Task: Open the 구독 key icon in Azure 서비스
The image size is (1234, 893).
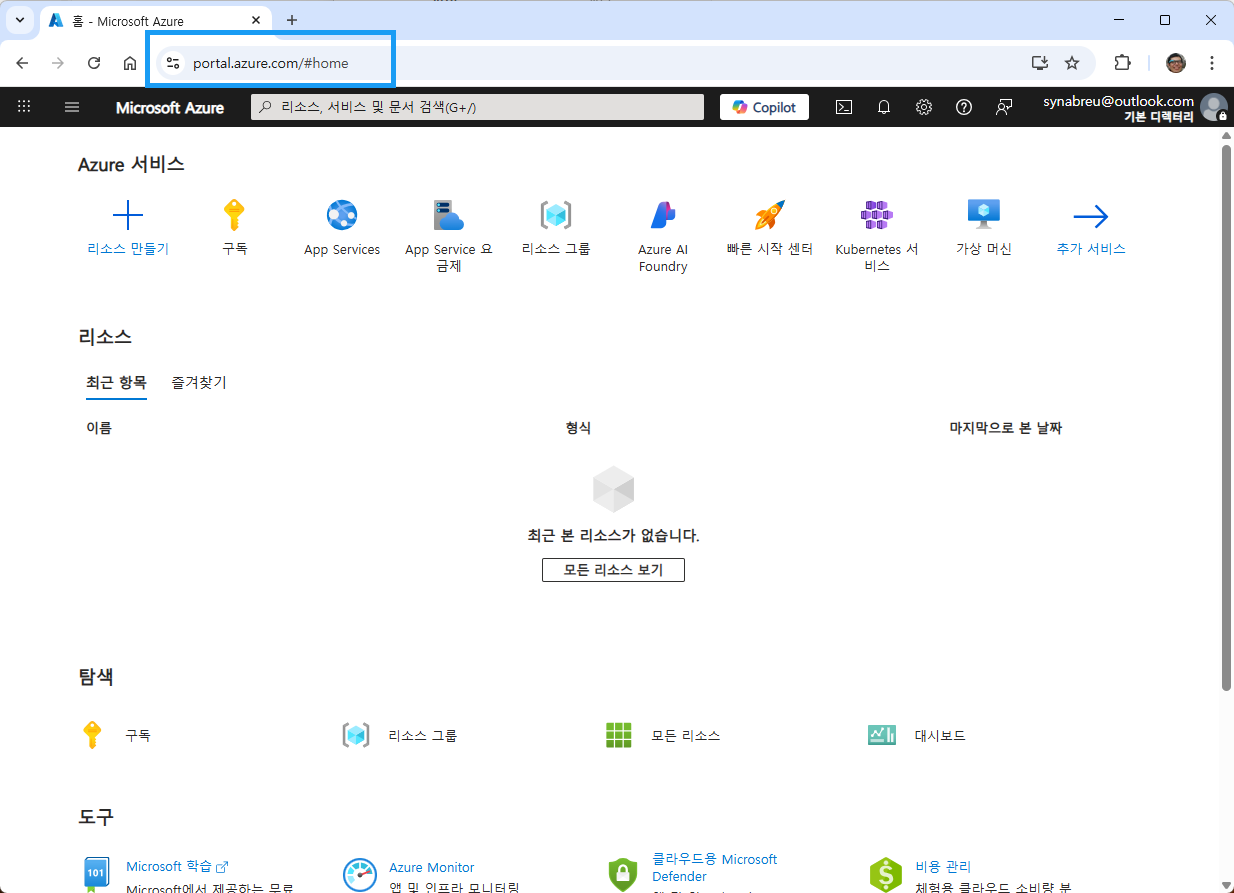Action: [234, 215]
